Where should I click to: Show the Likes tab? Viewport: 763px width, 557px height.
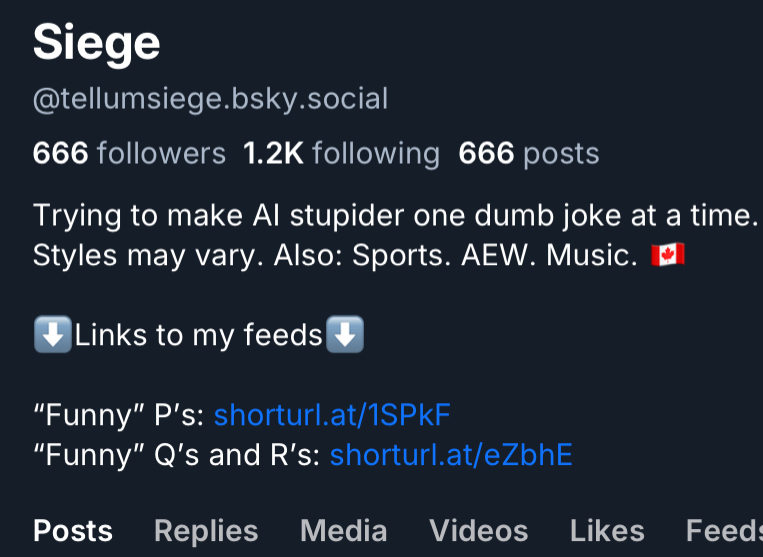[607, 530]
